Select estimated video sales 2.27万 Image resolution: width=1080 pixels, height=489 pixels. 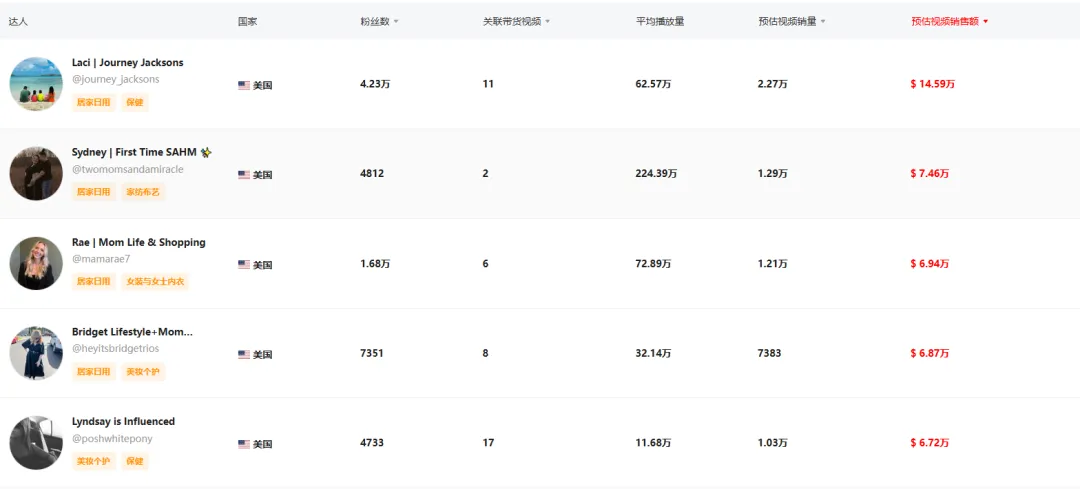pyautogui.click(x=773, y=84)
